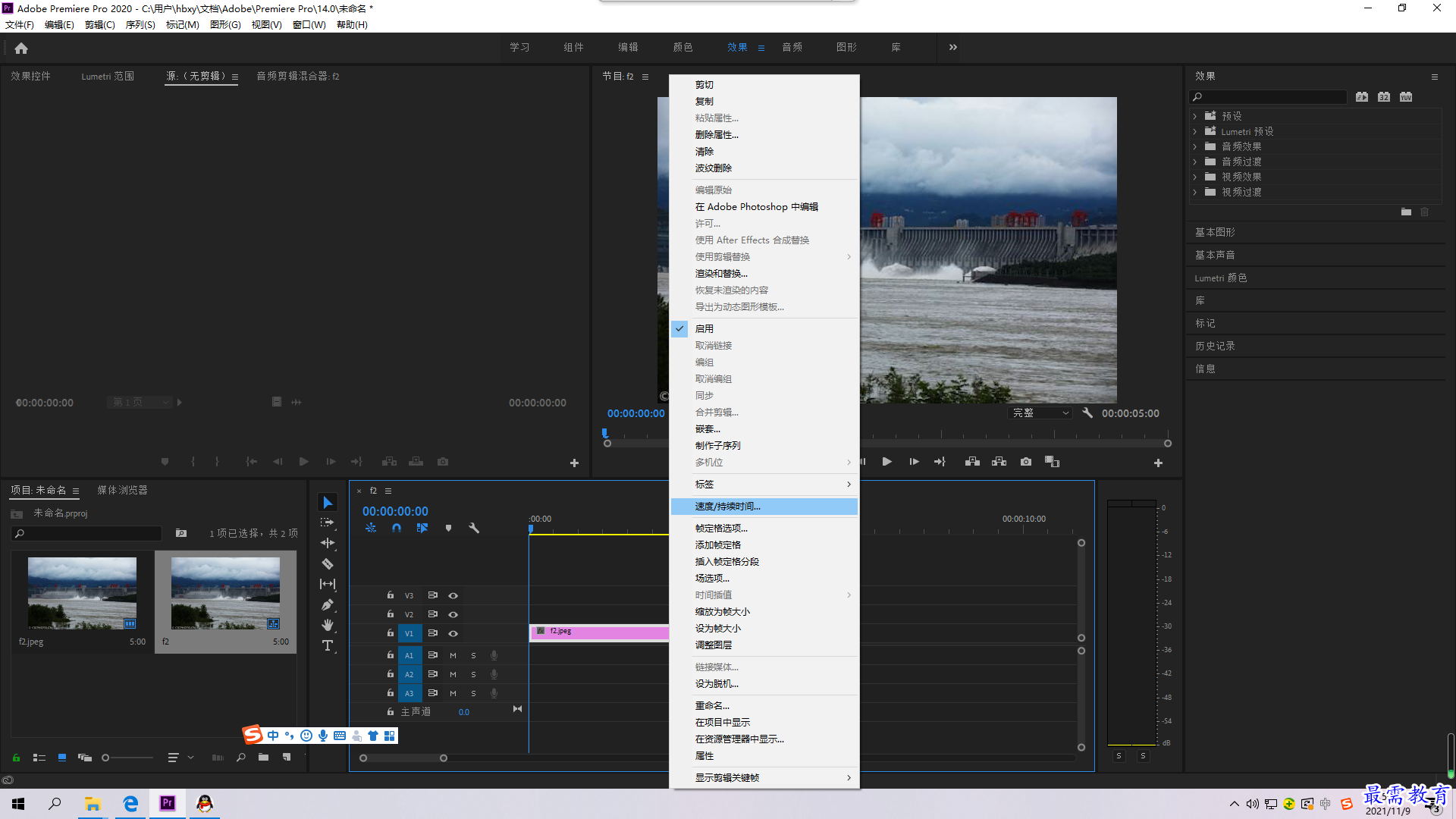The image size is (1456, 819).
Task: Open the 基本图形 panel
Action: coord(1215,232)
